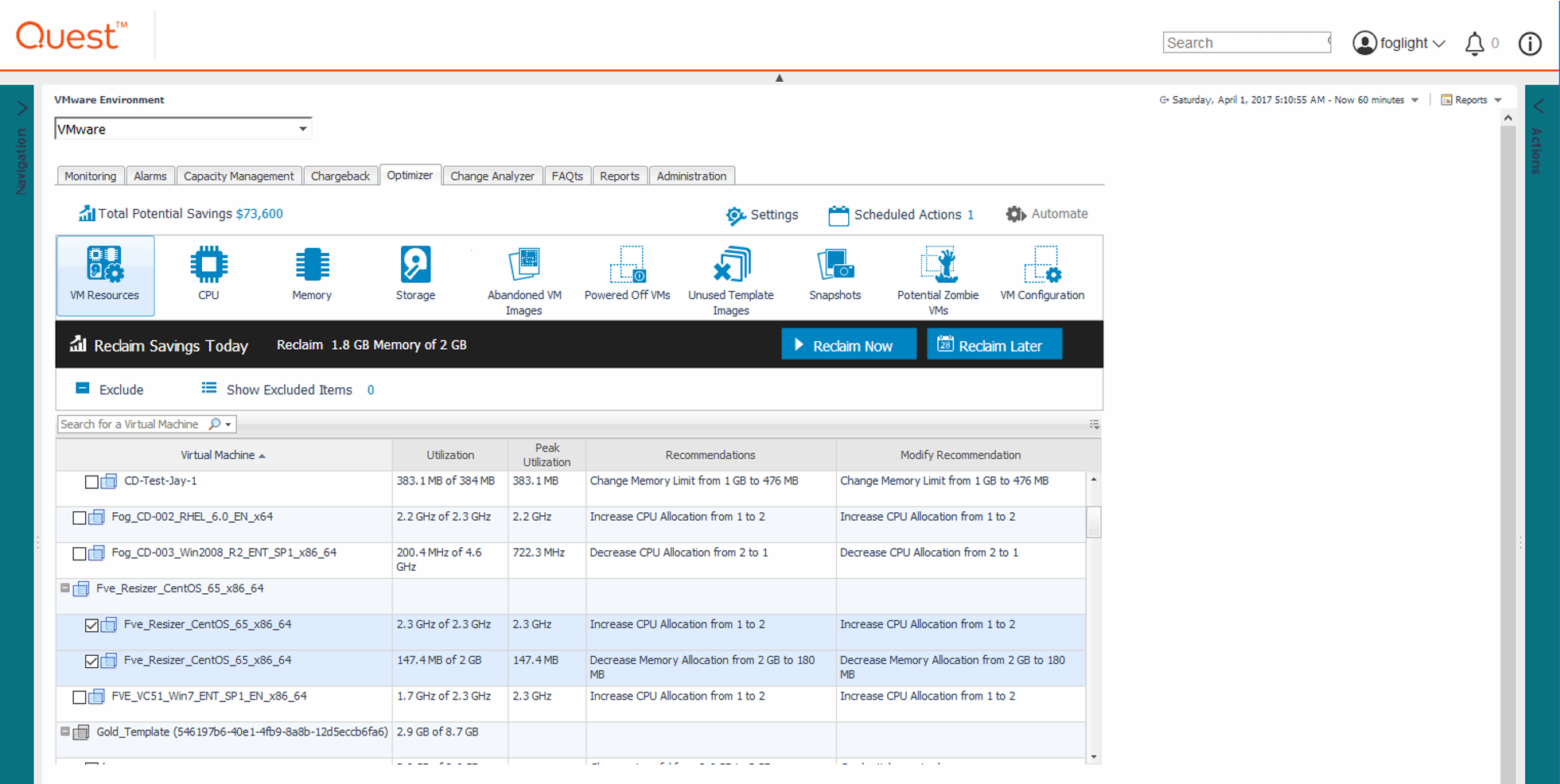Select the VM Resources optimizer icon
The image size is (1560, 784).
tap(105, 275)
